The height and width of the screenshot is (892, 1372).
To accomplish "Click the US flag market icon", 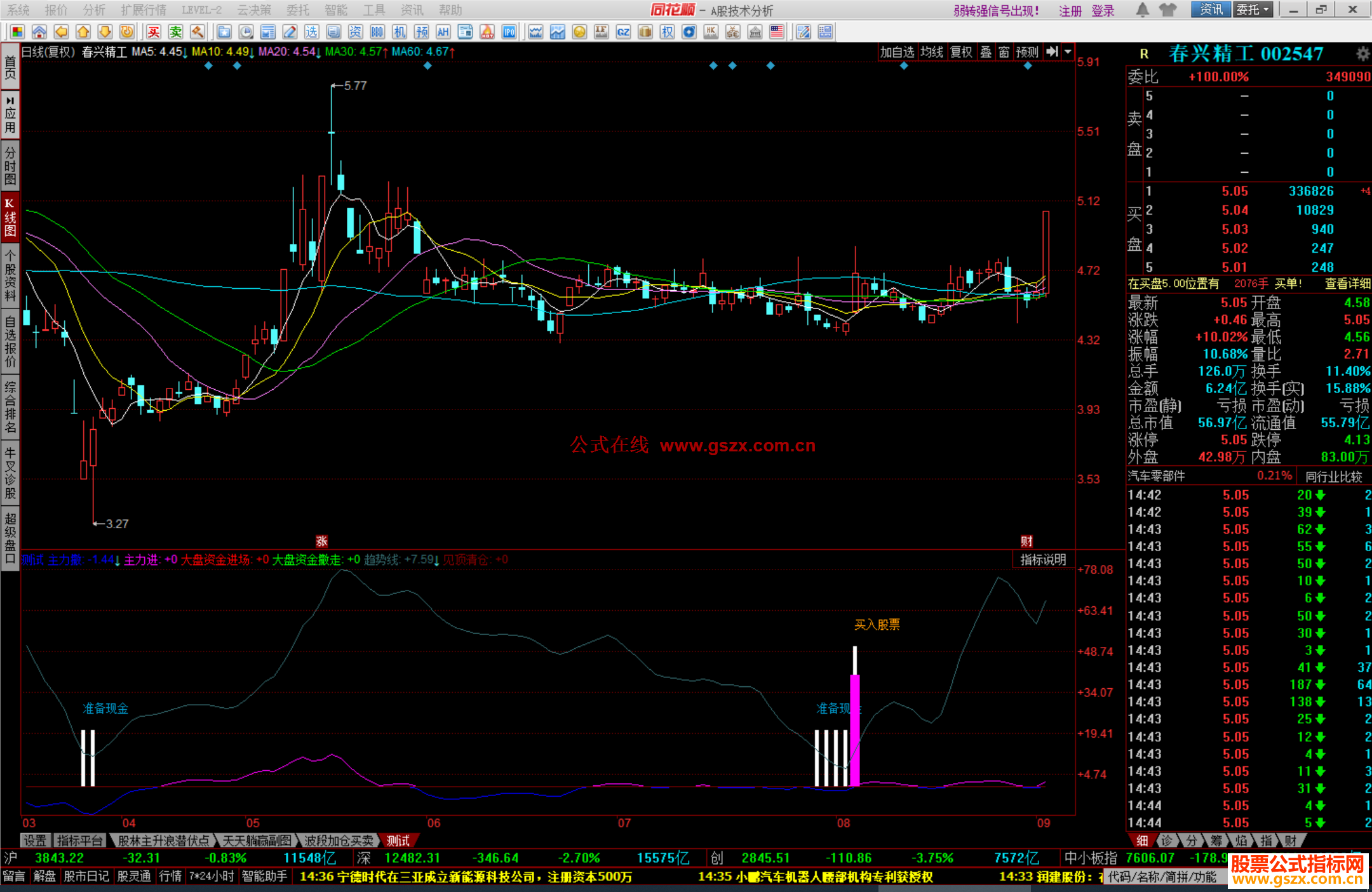I will coord(776,32).
